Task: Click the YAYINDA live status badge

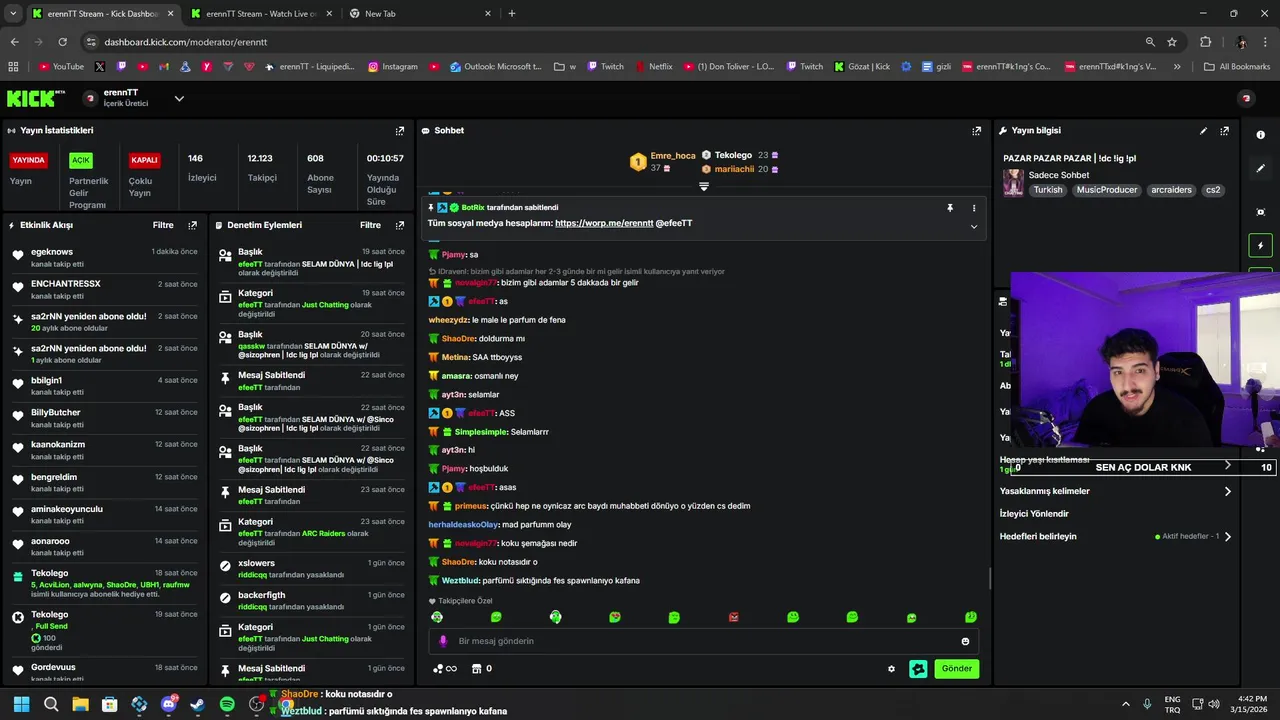Action: click(x=28, y=160)
